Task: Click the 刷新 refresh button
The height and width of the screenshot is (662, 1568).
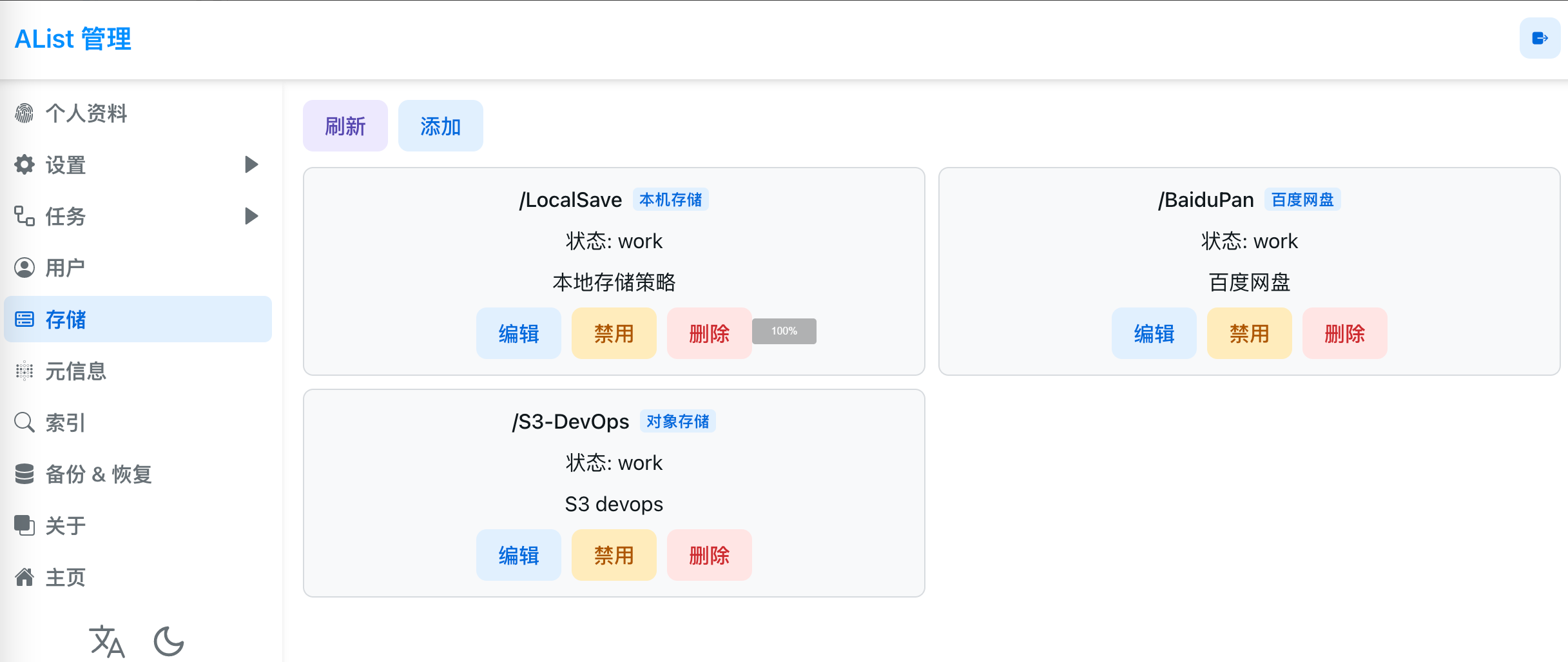Action: [x=345, y=126]
